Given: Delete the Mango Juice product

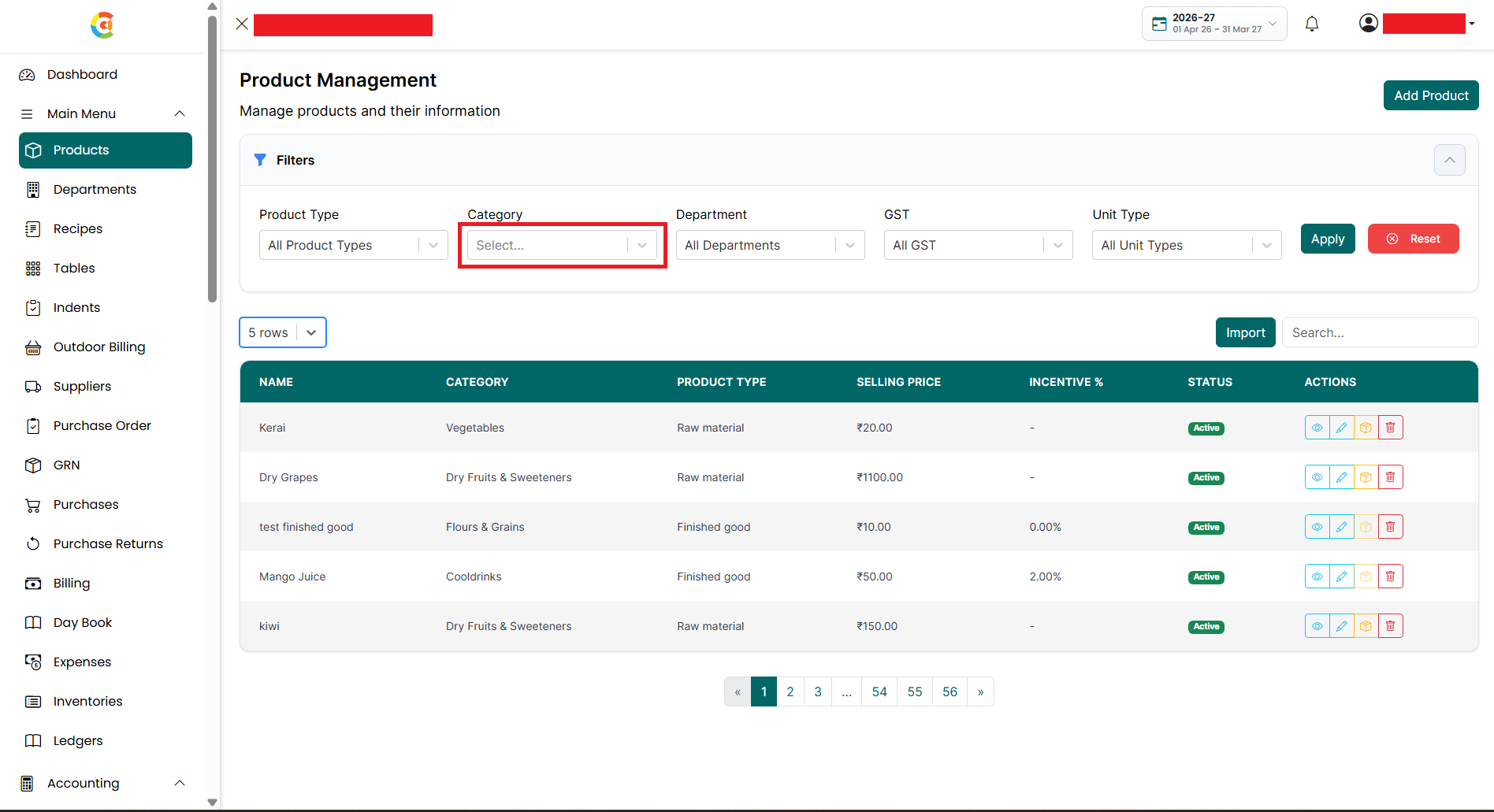Looking at the screenshot, I should click(1390, 577).
